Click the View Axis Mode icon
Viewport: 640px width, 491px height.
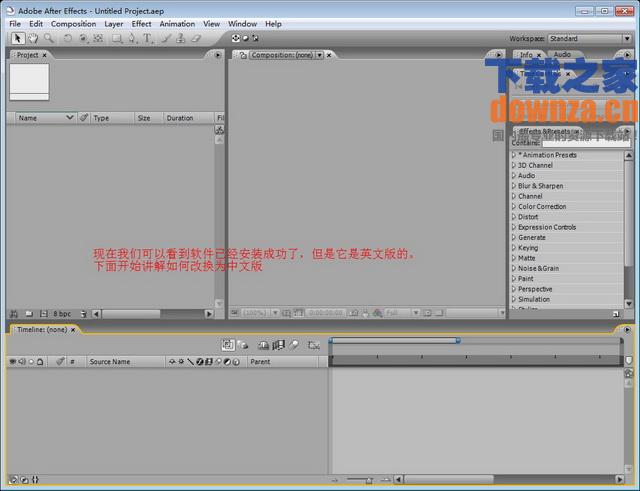256,38
